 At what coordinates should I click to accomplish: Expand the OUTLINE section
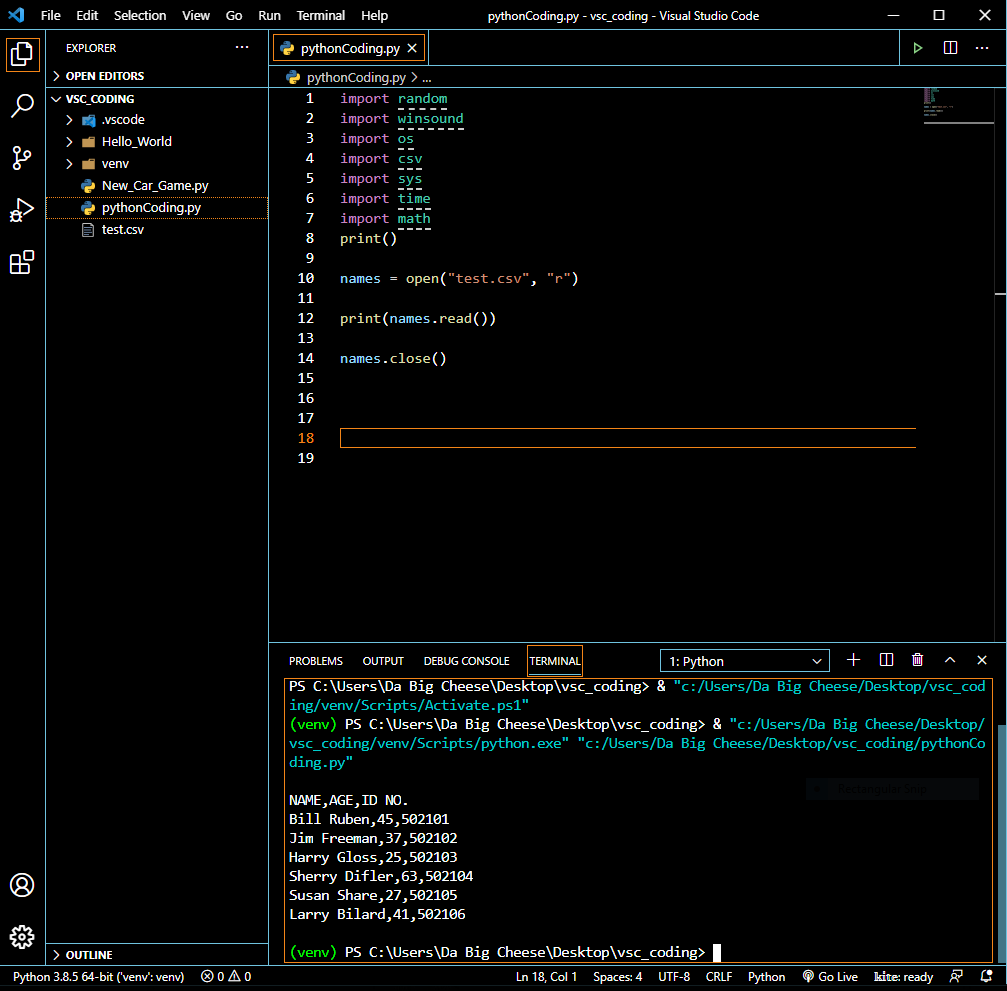[x=89, y=955]
